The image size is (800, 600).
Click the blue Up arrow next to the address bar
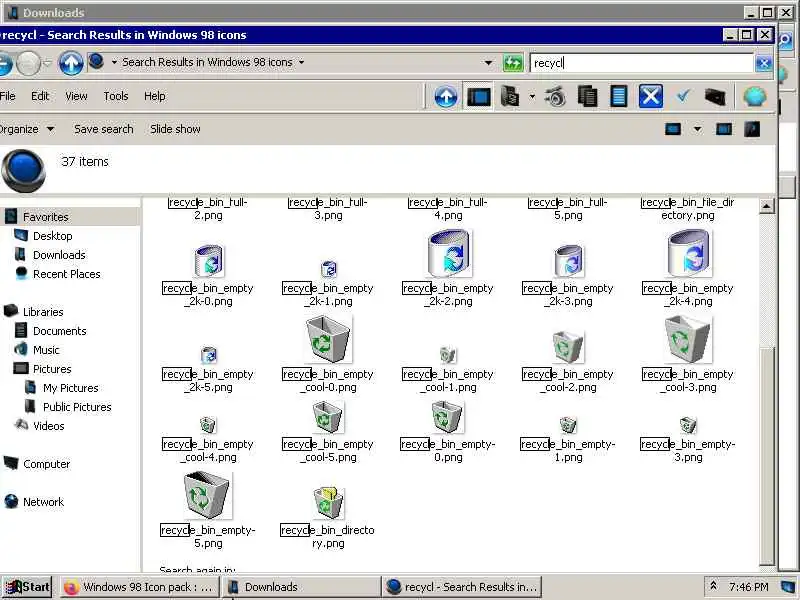coord(71,63)
